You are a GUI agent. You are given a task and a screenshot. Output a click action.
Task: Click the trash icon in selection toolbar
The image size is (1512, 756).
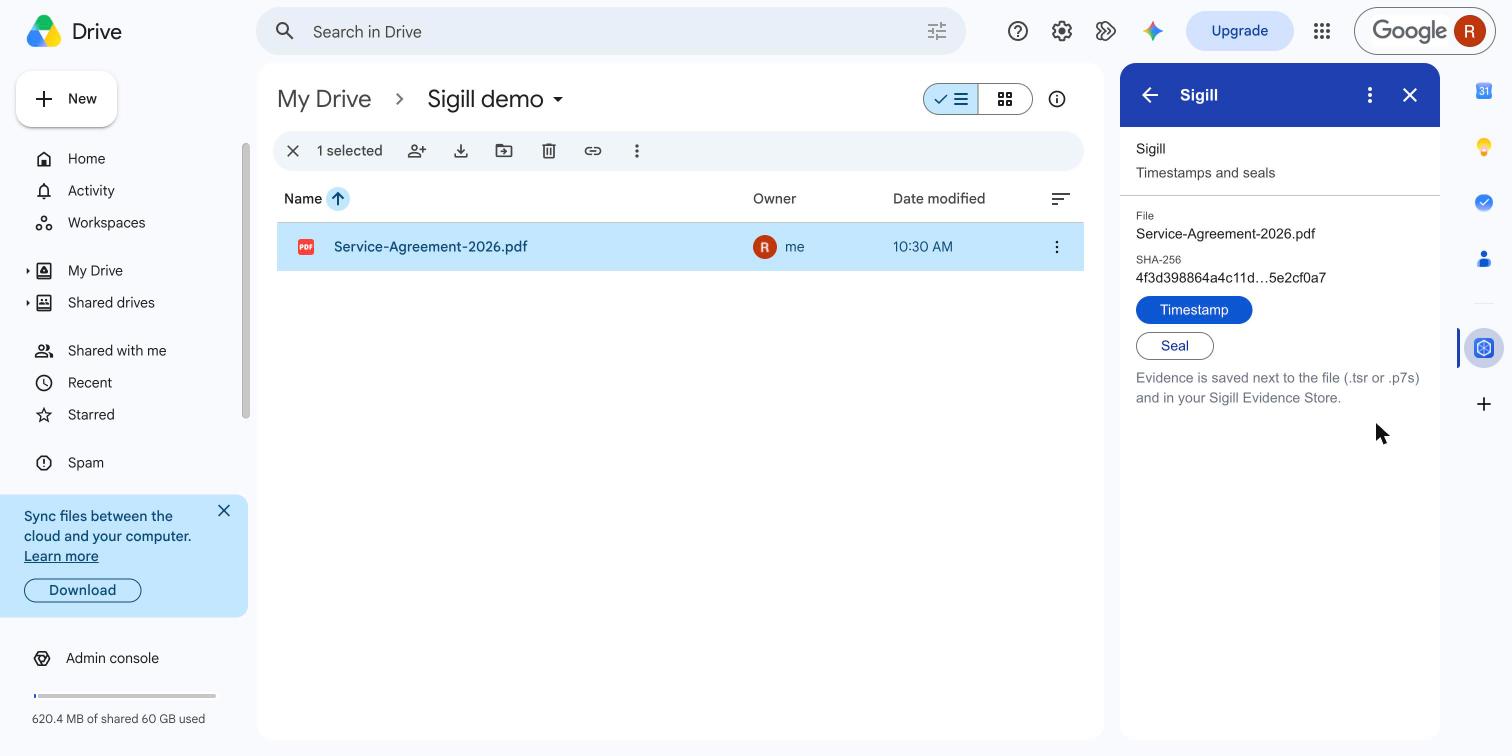pos(549,151)
